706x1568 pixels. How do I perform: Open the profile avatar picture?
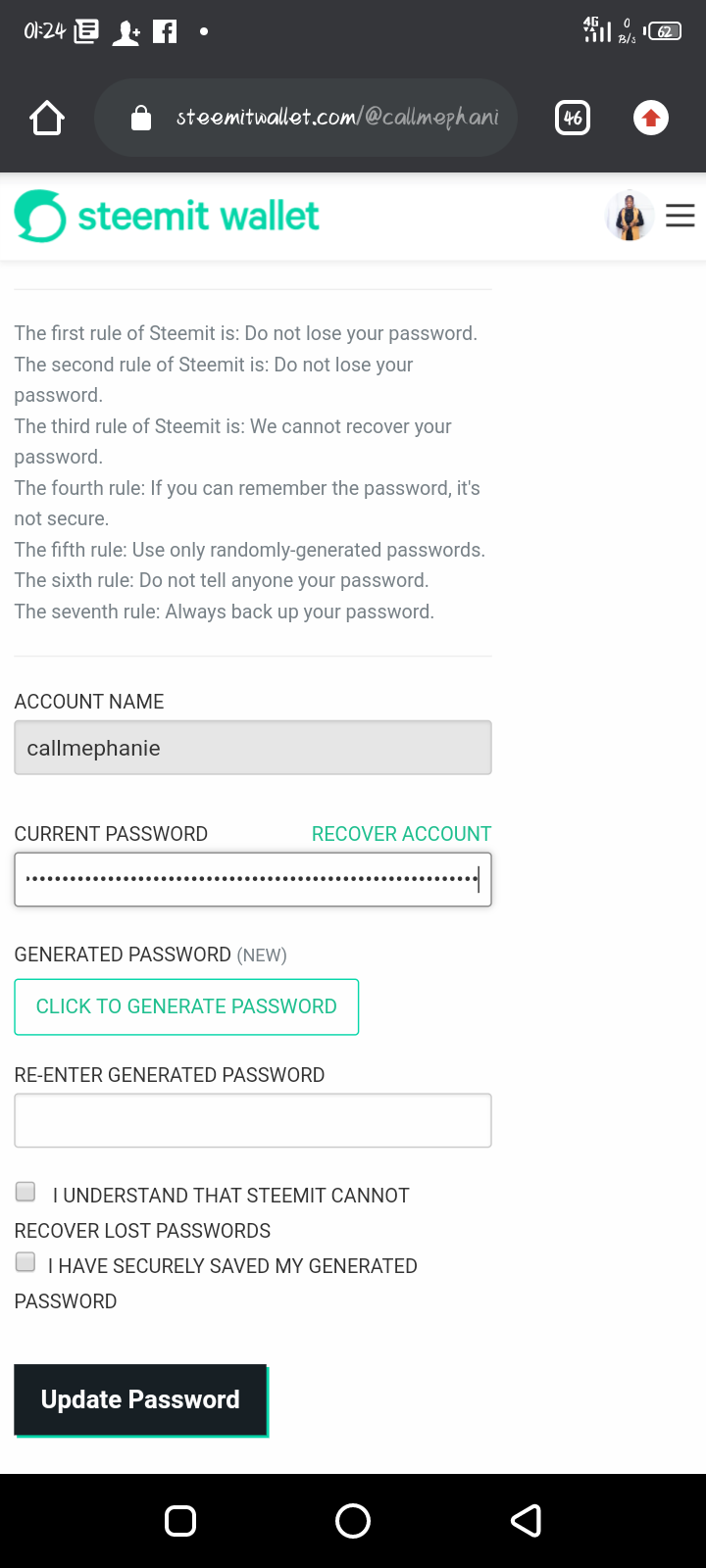pos(630,216)
